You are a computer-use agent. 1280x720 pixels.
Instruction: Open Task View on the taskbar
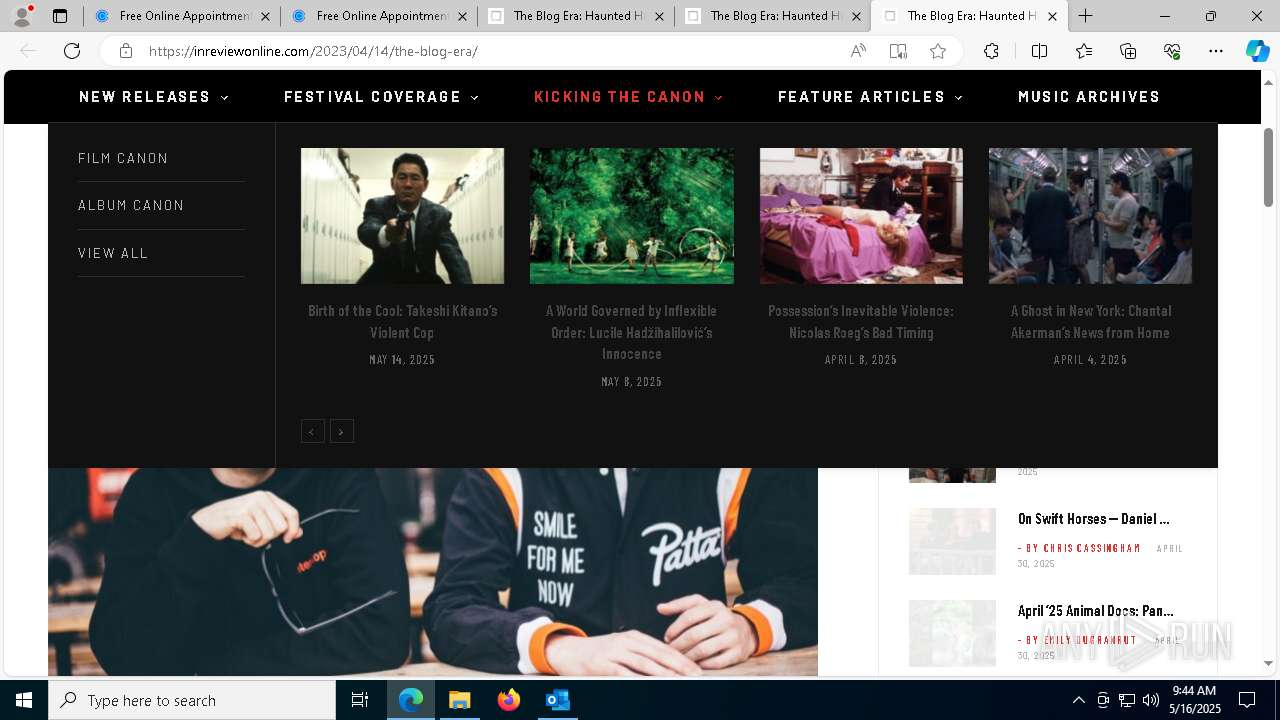(360, 700)
